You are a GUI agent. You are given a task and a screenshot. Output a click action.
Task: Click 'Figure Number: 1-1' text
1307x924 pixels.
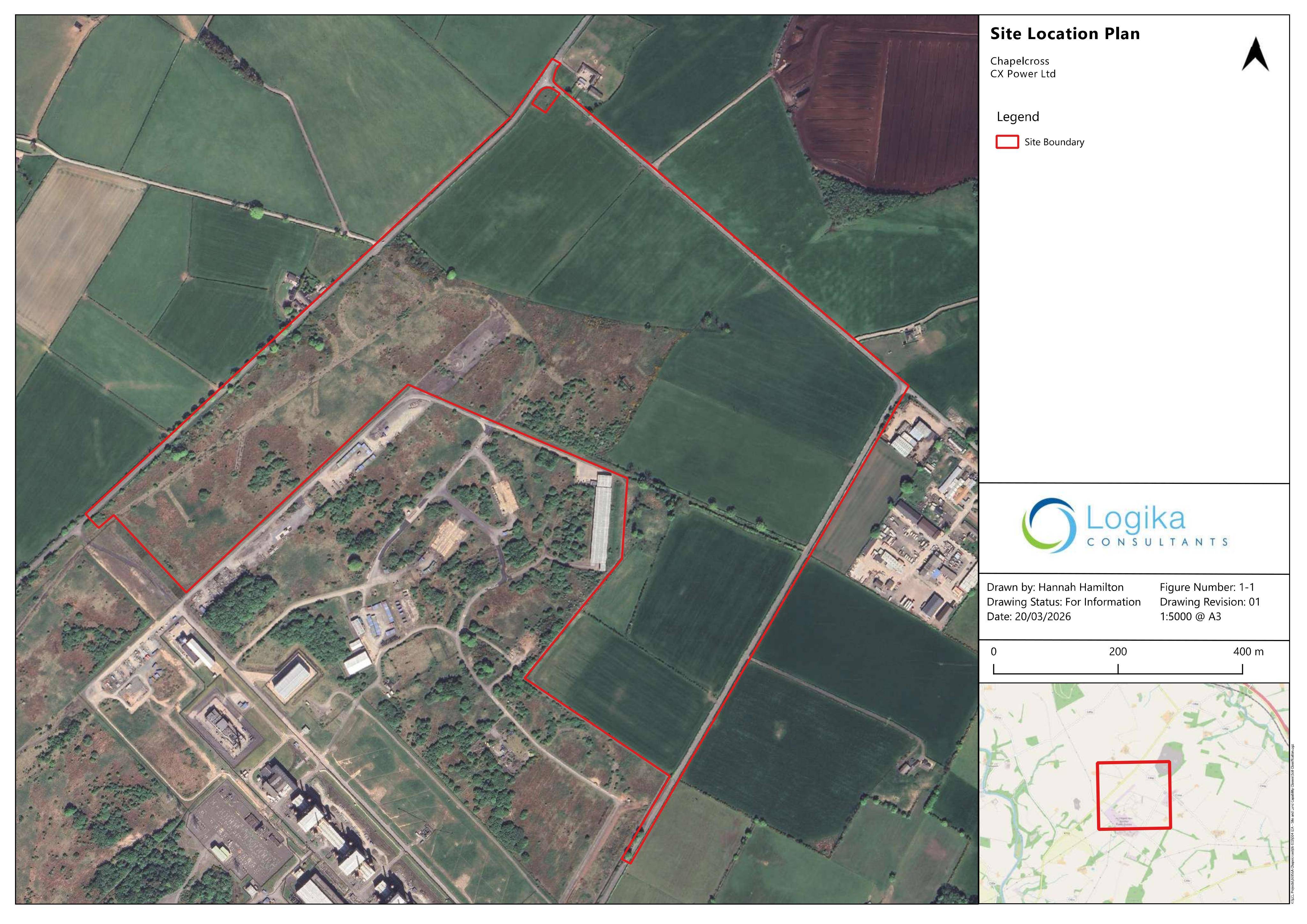click(1207, 587)
